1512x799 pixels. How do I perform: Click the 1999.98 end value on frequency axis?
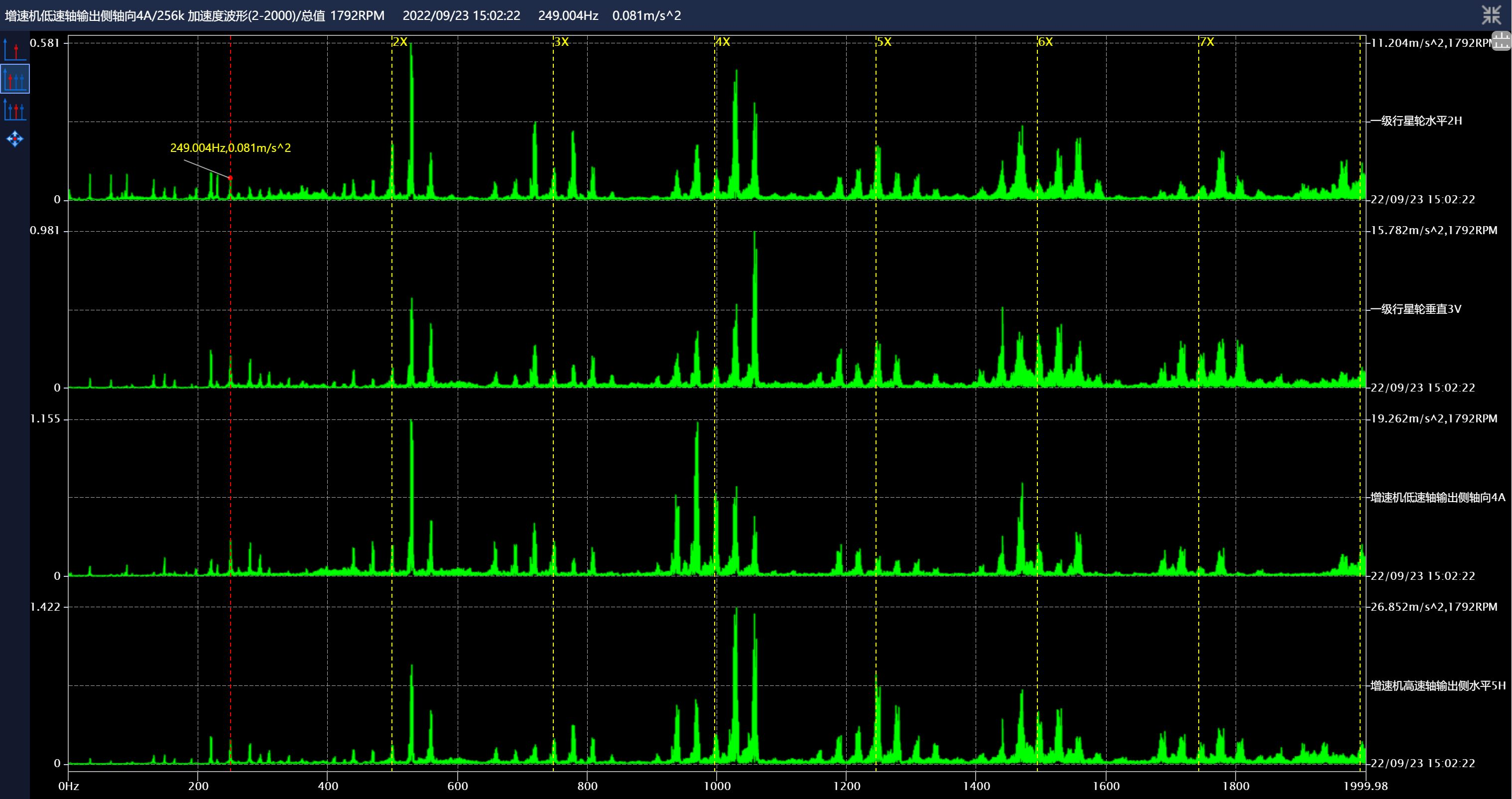(1365, 786)
